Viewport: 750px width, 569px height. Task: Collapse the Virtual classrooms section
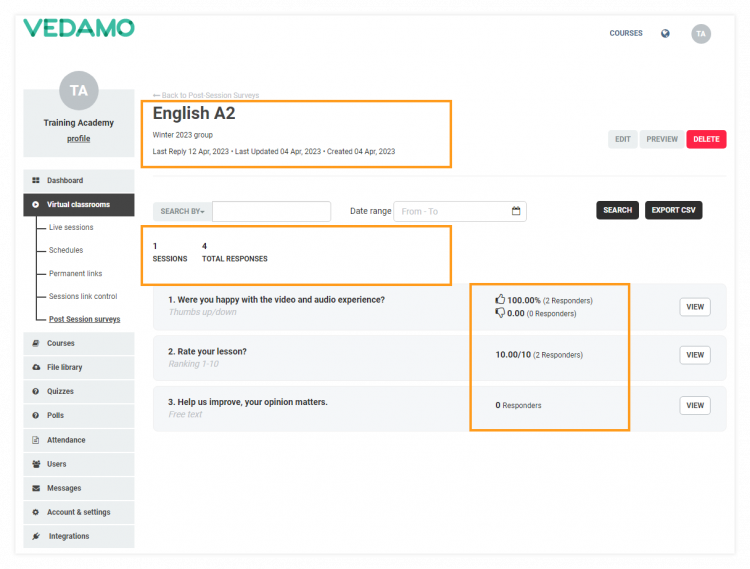pyautogui.click(x=78, y=205)
